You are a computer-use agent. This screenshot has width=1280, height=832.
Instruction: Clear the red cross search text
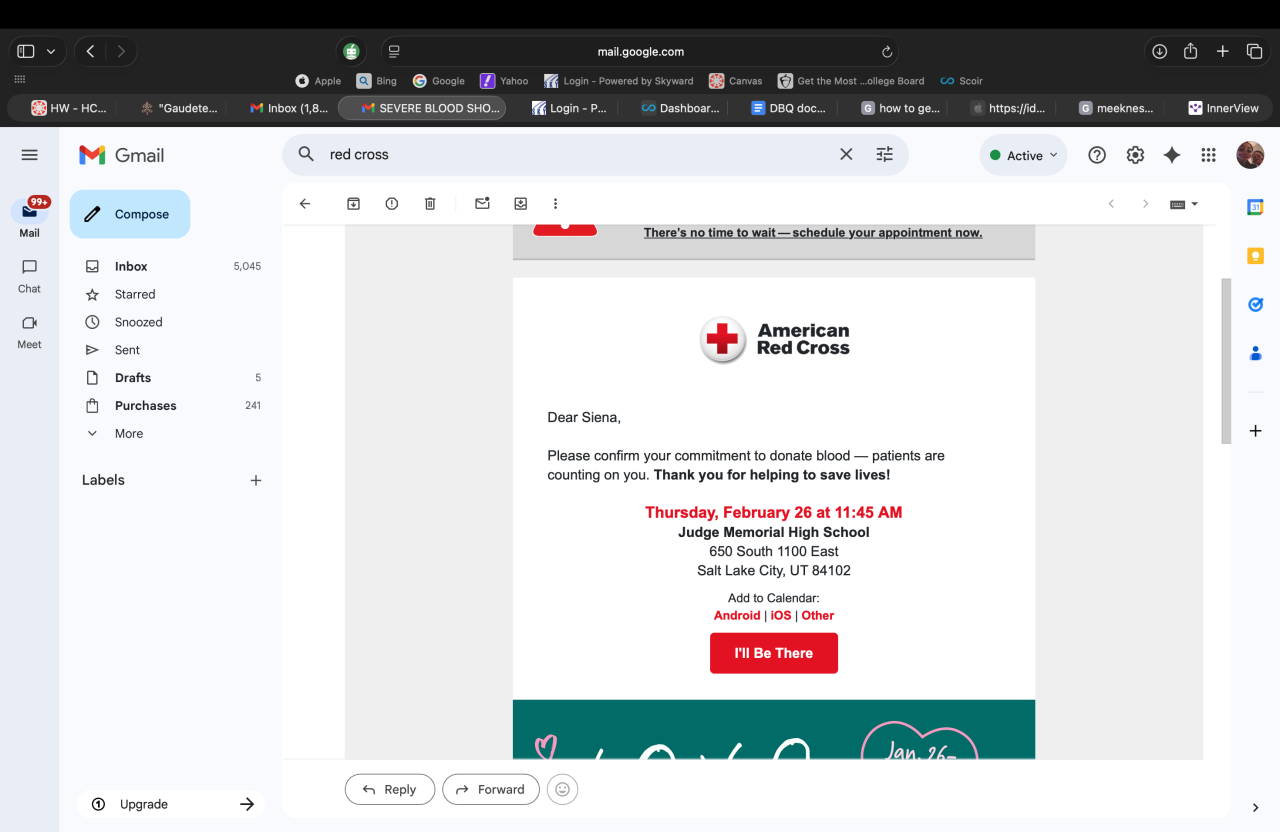coord(846,154)
